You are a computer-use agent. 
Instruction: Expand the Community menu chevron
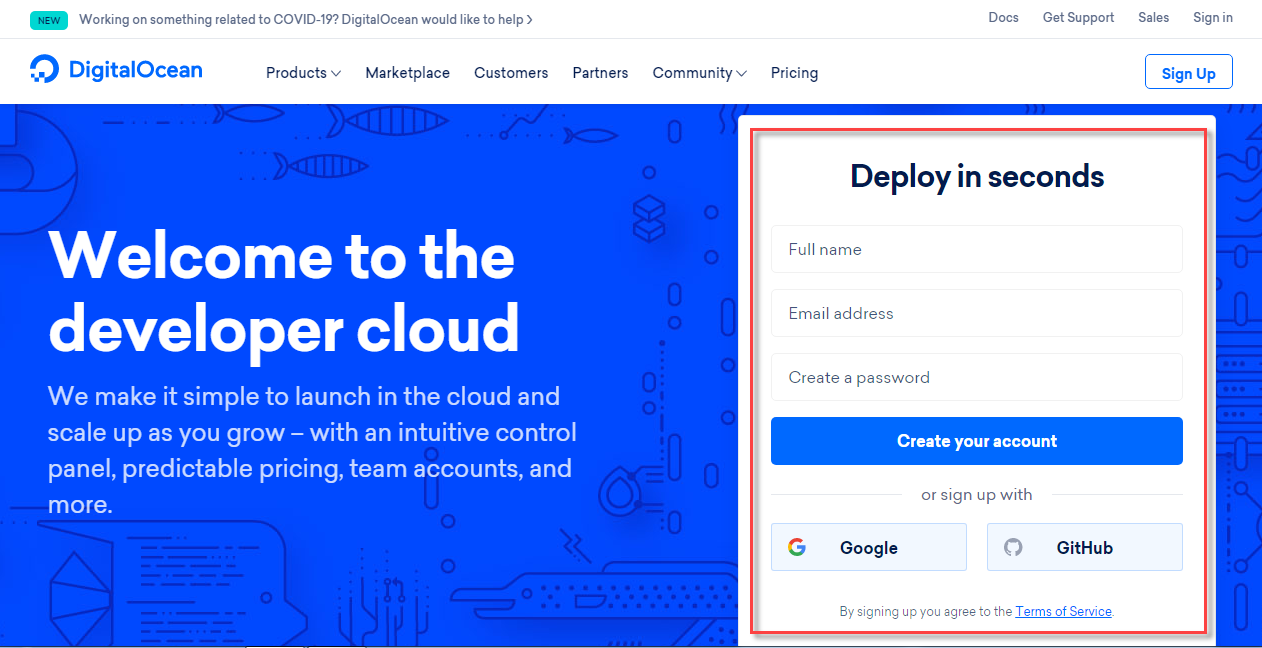741,73
